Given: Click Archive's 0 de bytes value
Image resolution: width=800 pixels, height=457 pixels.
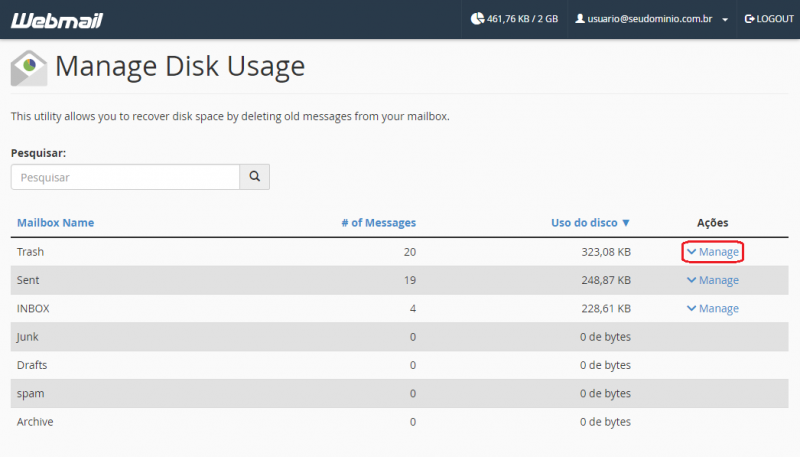Looking at the screenshot, I should [605, 422].
